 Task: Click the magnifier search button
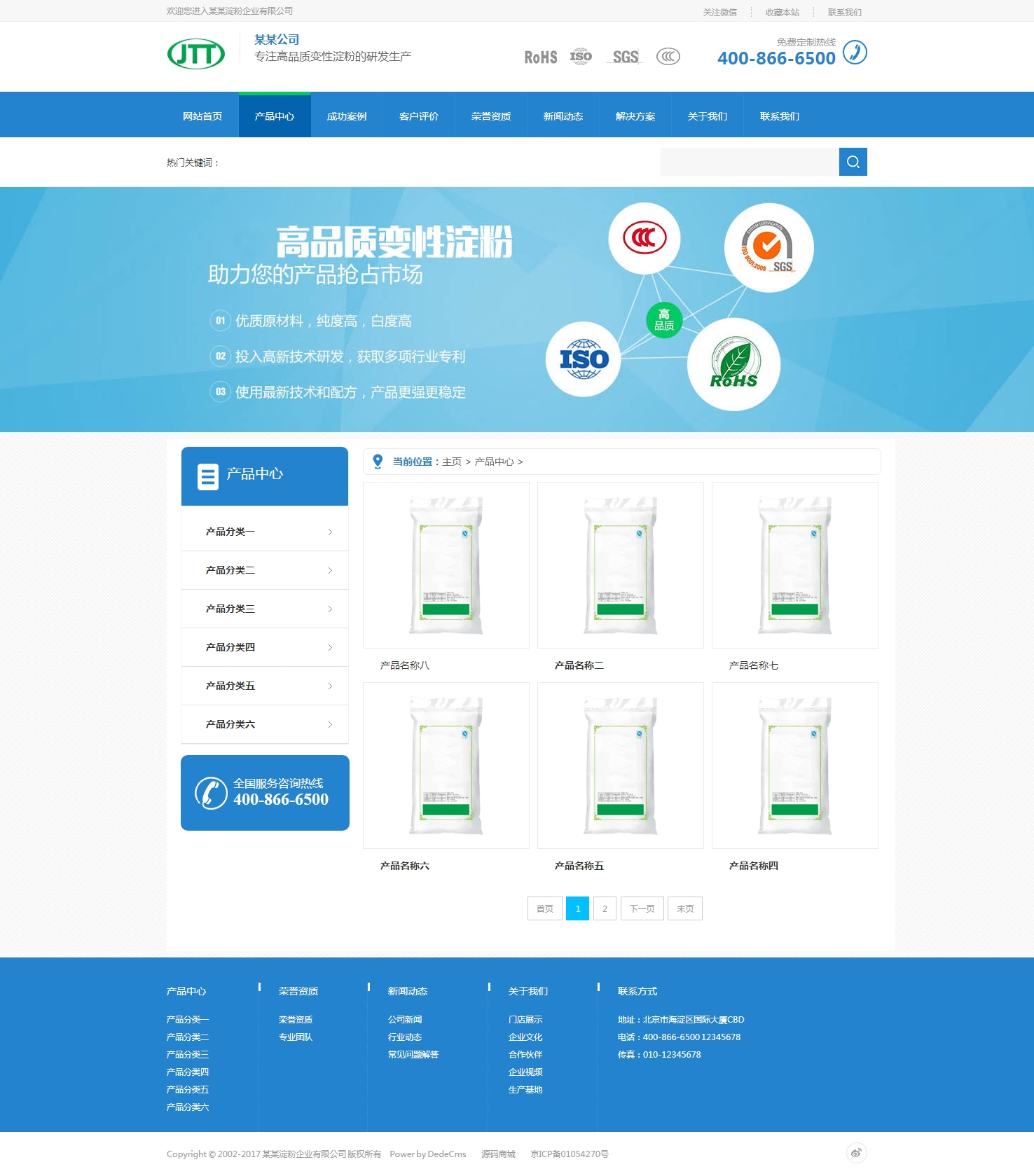point(853,162)
